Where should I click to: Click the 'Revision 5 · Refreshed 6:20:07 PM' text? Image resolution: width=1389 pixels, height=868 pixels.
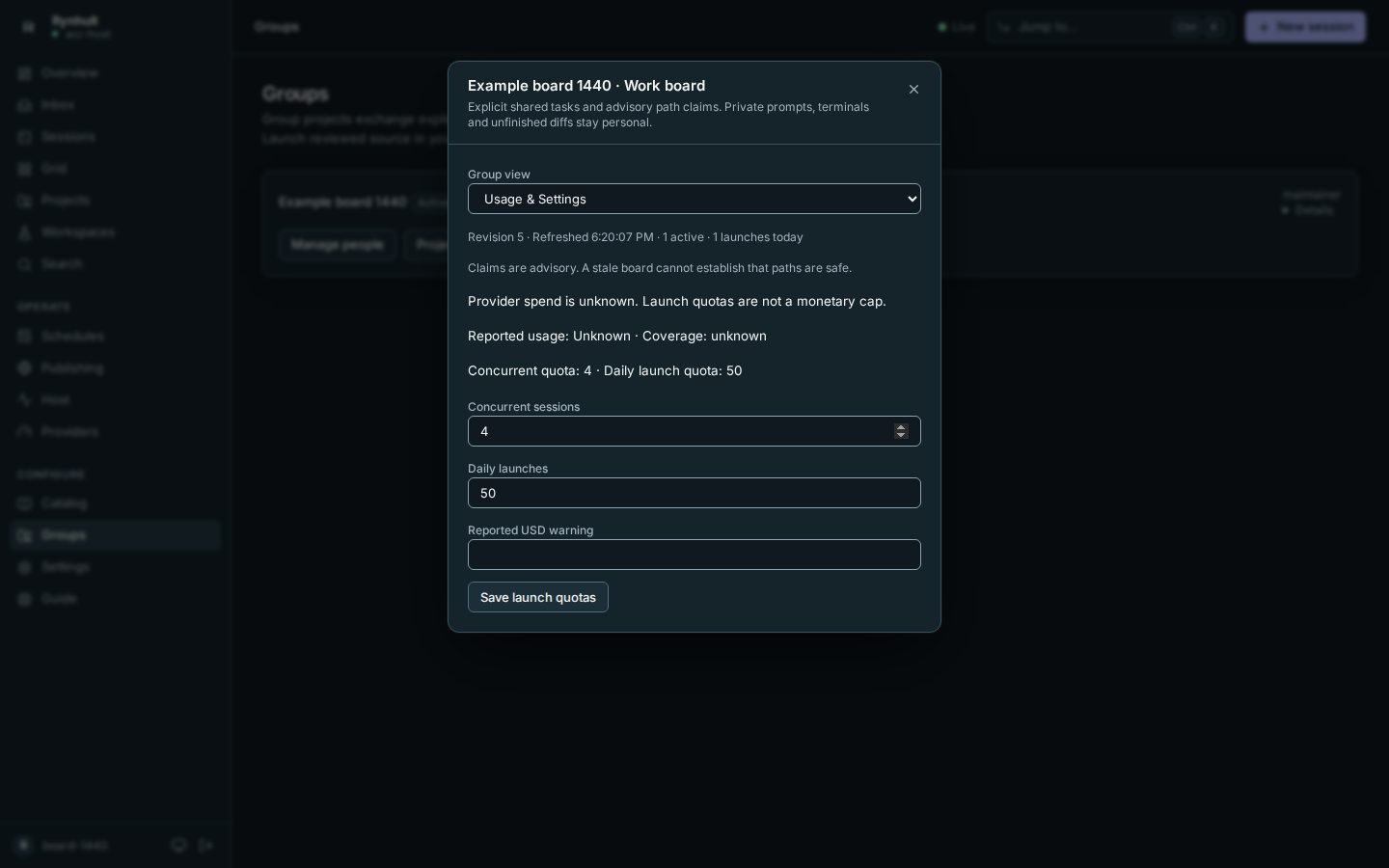click(x=560, y=237)
